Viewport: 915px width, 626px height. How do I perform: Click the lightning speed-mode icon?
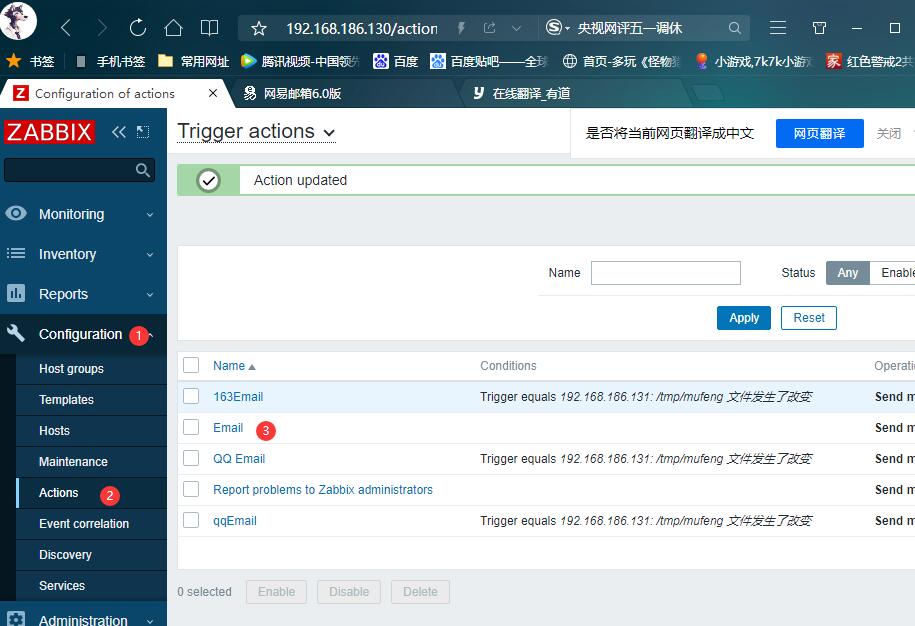(x=461, y=28)
